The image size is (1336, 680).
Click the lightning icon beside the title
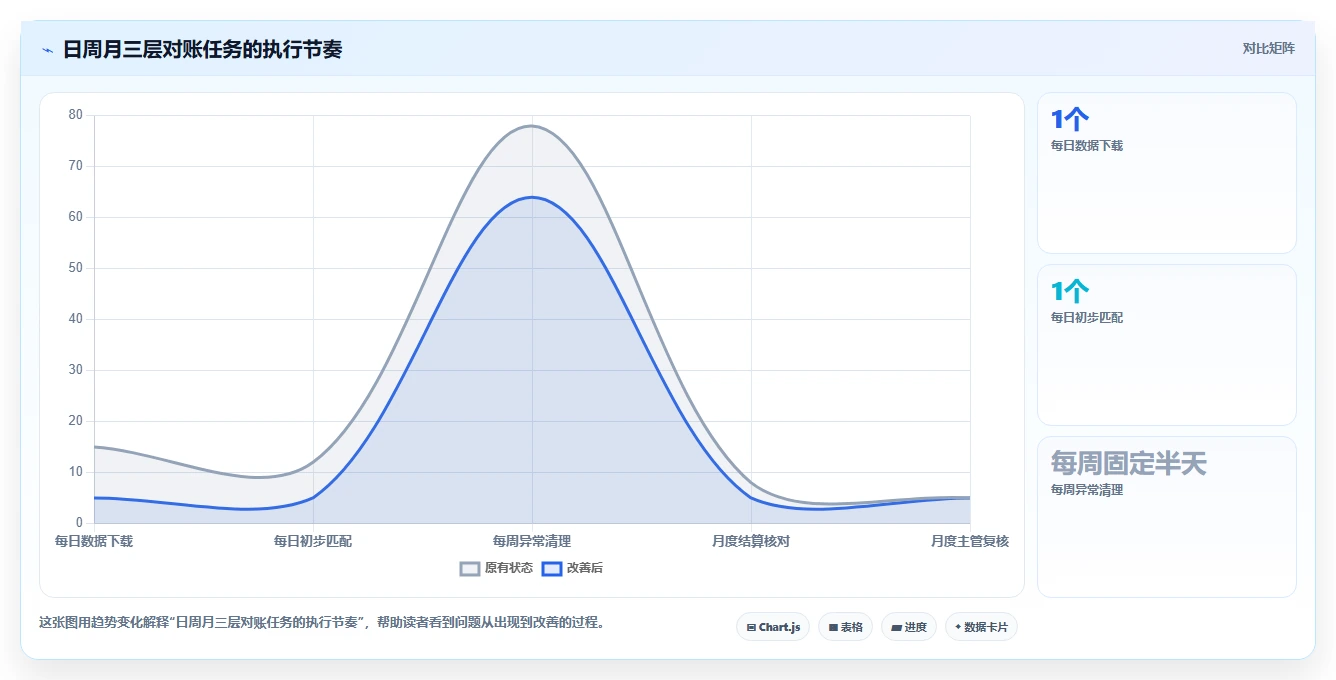point(47,50)
